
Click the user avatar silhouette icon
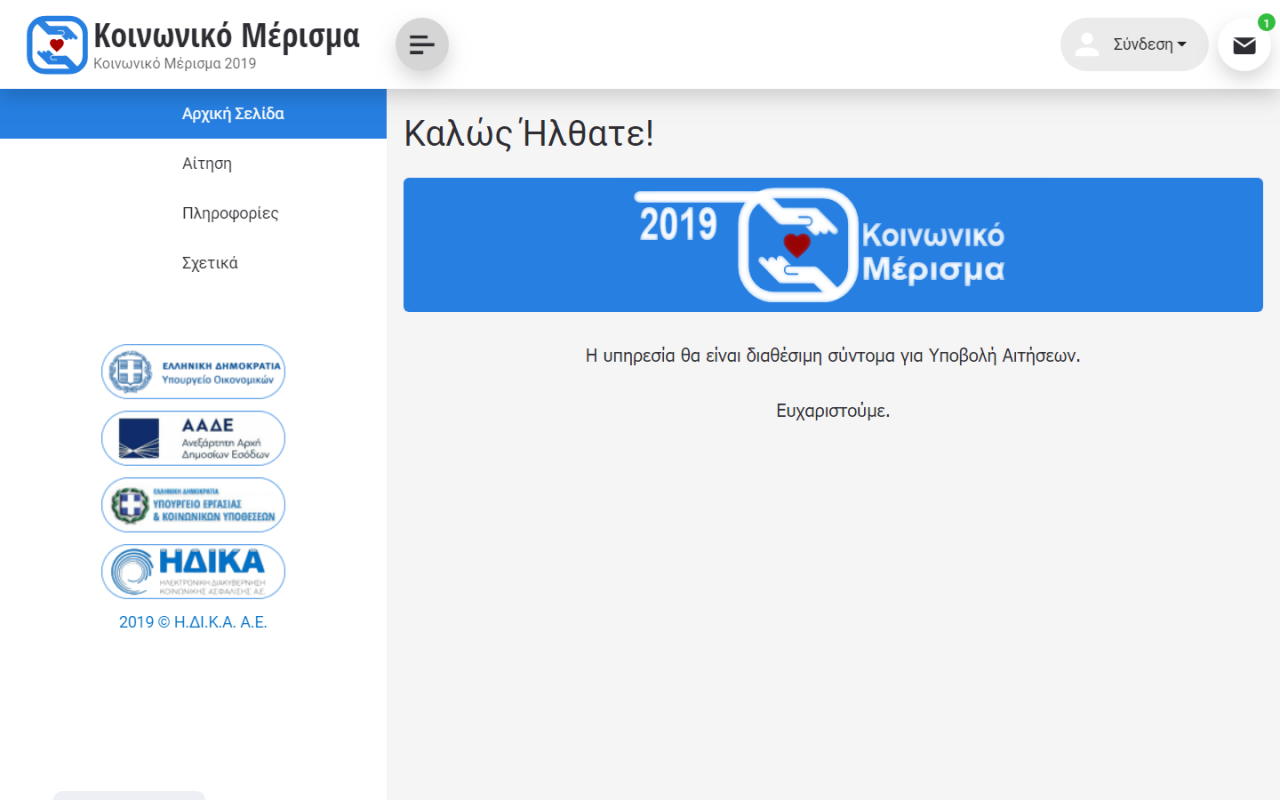(1086, 45)
